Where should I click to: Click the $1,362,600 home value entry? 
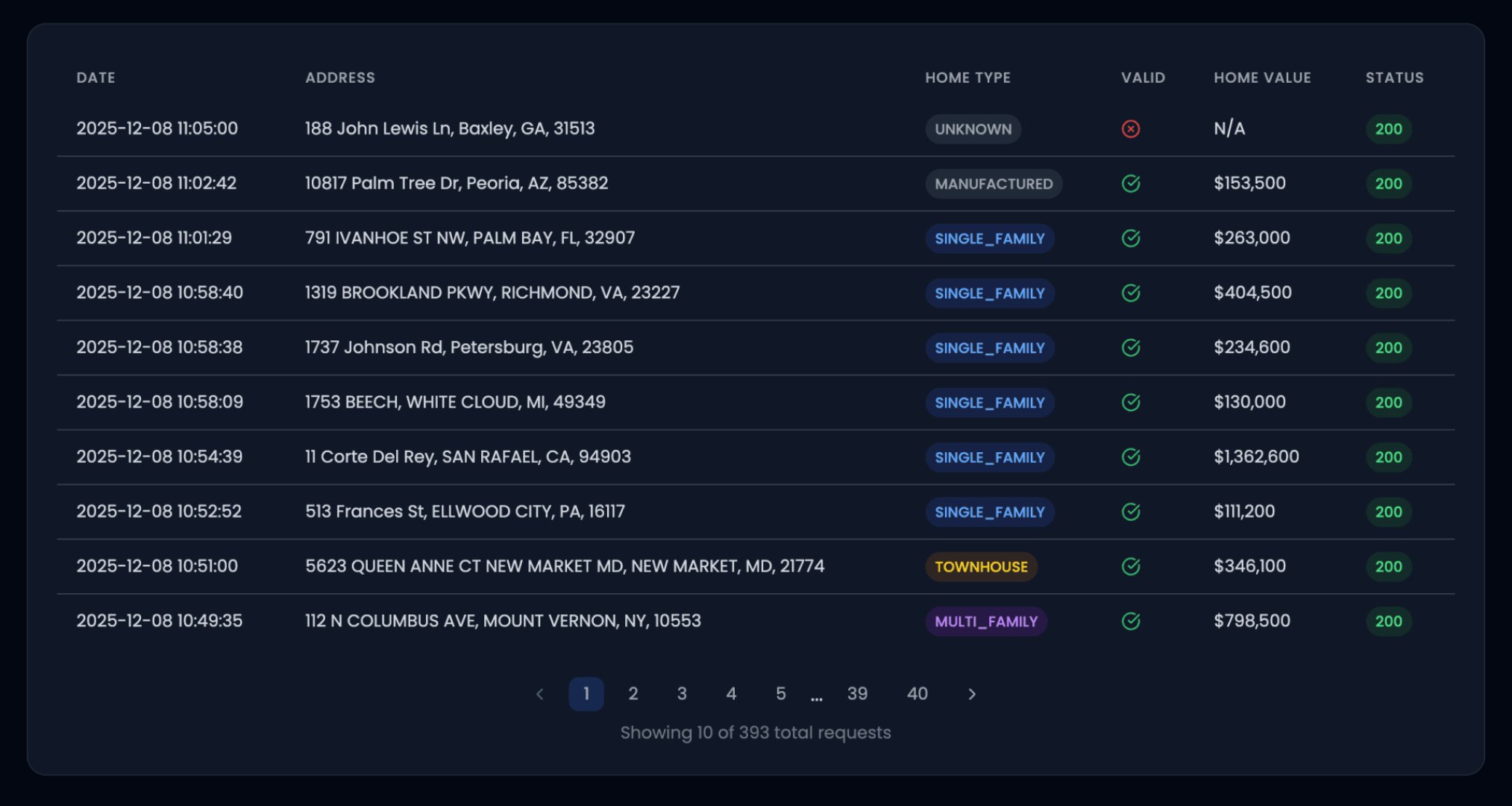pos(1255,457)
